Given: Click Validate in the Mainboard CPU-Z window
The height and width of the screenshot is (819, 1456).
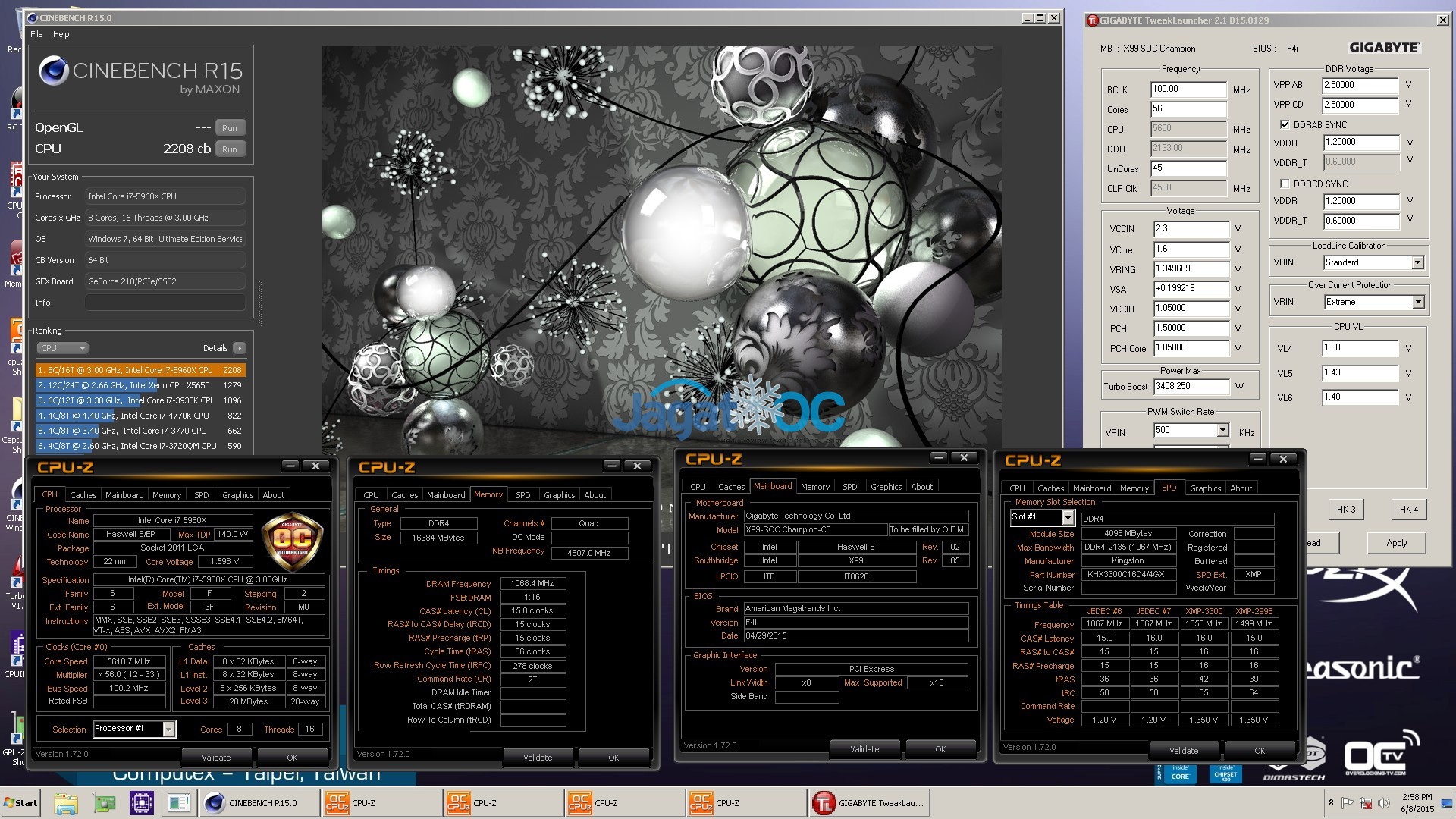Looking at the screenshot, I should 864,749.
